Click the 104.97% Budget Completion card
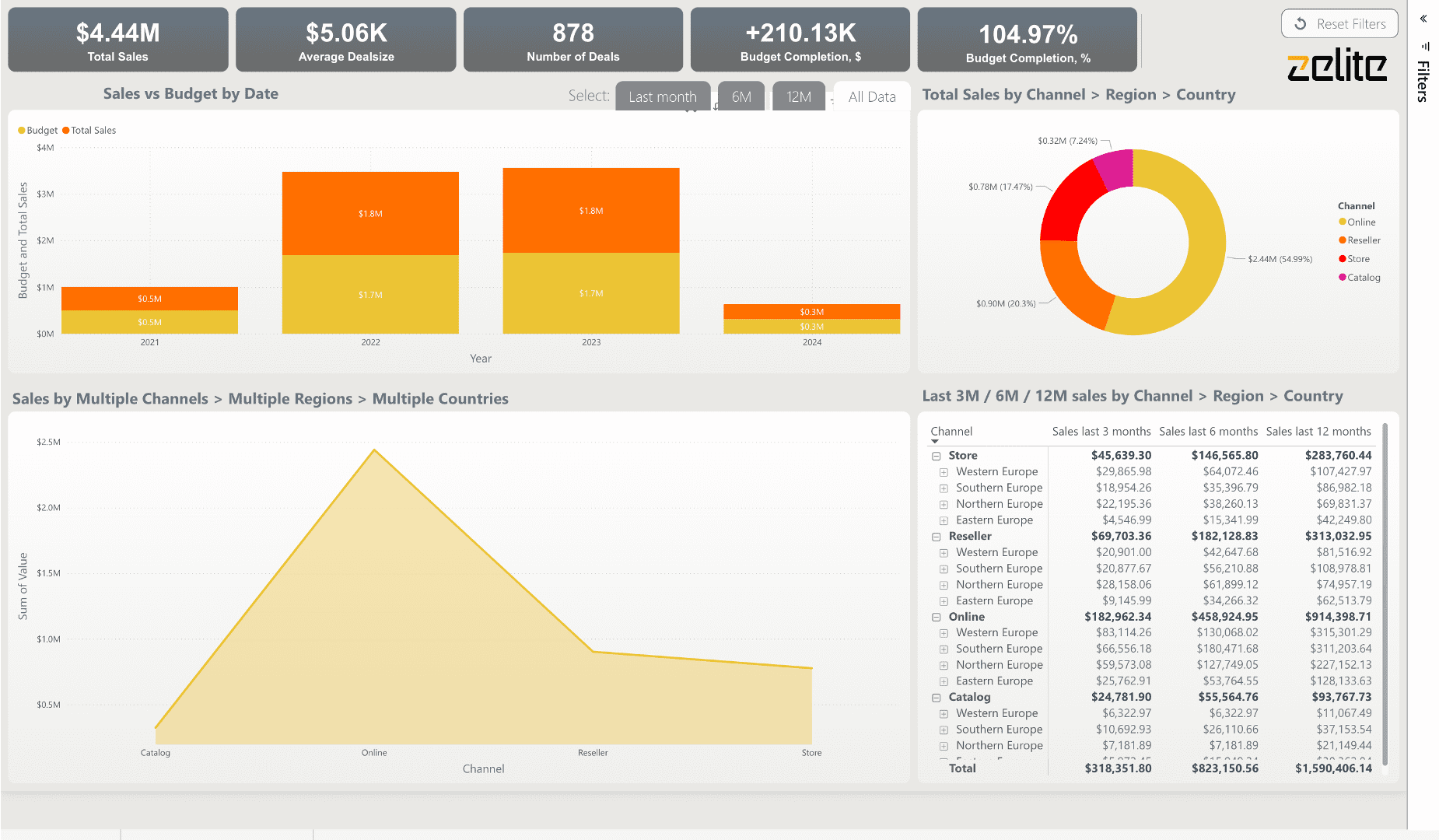 click(1028, 40)
